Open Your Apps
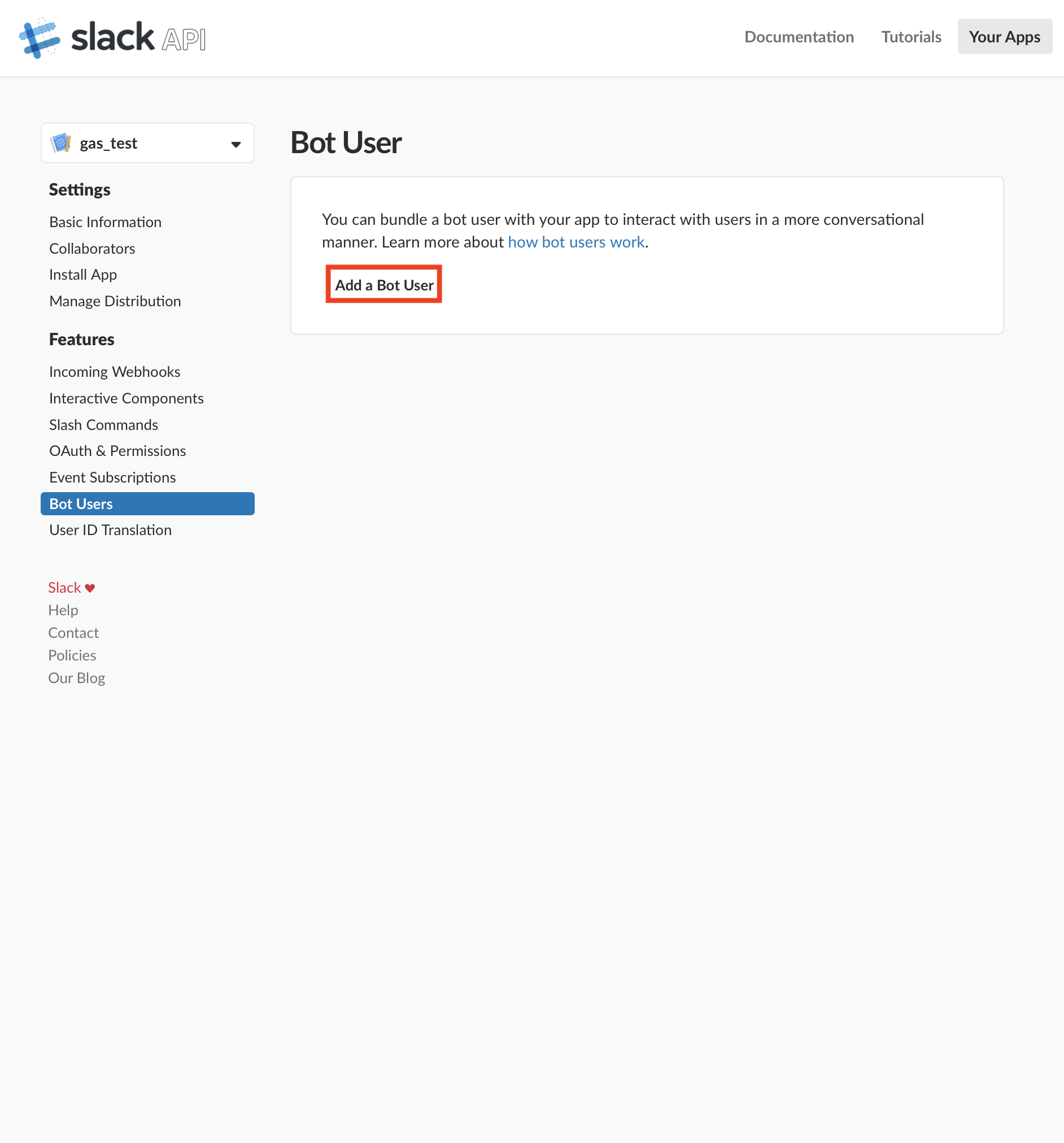Image resolution: width=1064 pixels, height=1143 pixels. [1004, 37]
